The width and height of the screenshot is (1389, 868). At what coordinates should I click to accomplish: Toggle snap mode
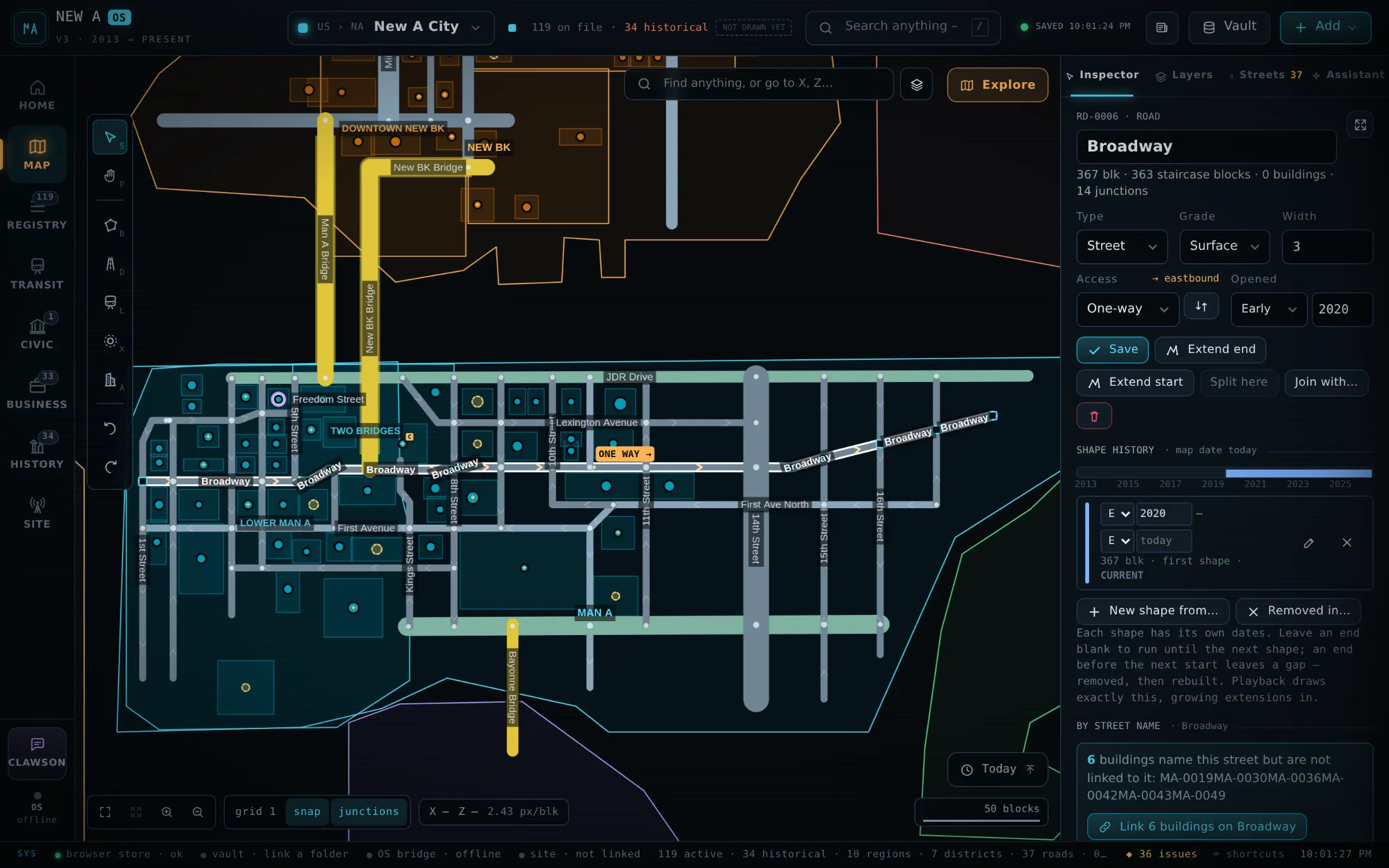click(x=307, y=812)
